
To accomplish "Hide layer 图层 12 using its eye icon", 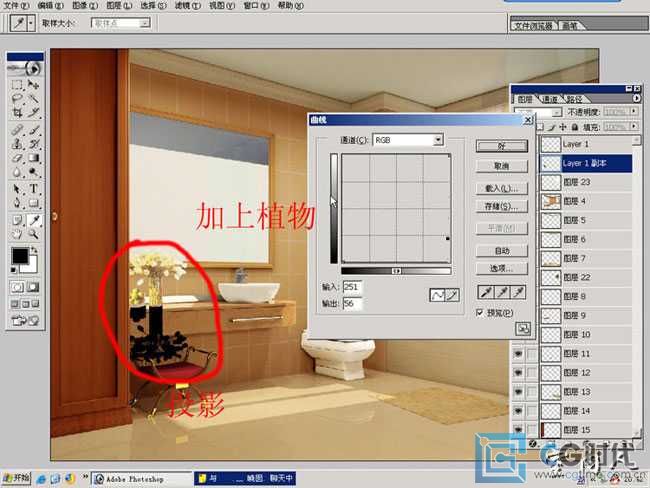I will [x=518, y=373].
